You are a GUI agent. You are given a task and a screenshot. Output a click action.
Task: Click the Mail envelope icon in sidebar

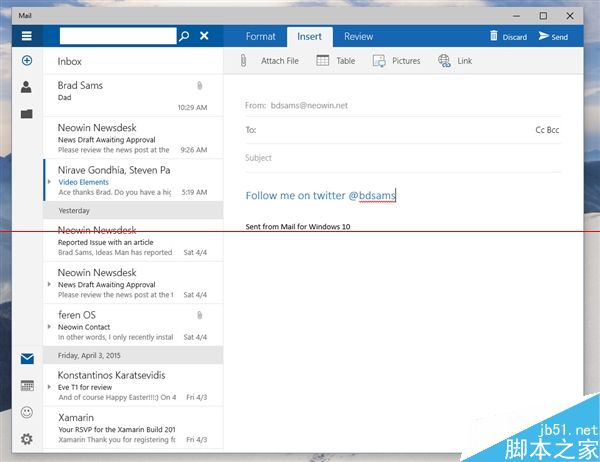pos(26,359)
